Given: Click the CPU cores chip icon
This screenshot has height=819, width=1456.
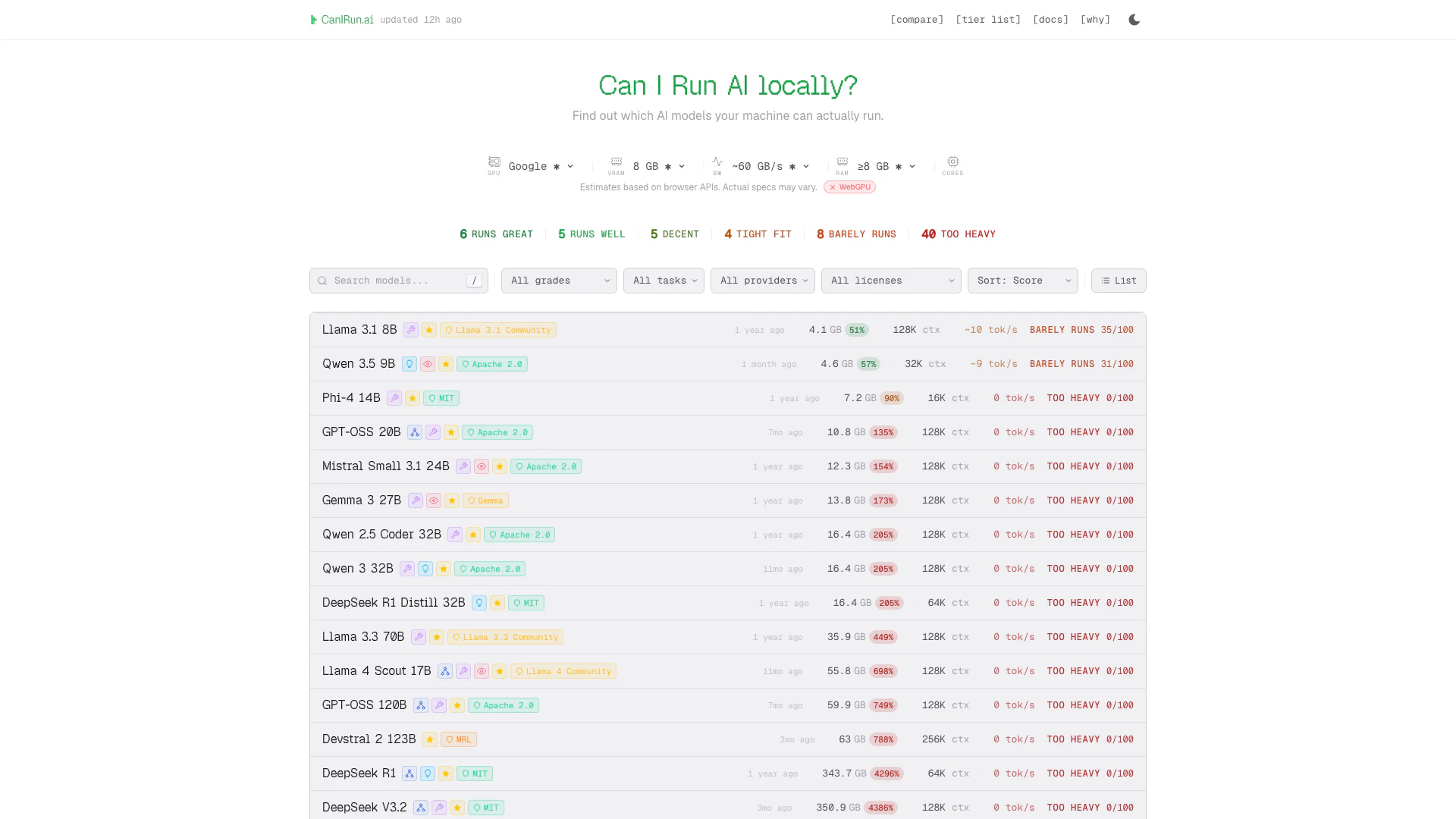Looking at the screenshot, I should click(x=952, y=162).
